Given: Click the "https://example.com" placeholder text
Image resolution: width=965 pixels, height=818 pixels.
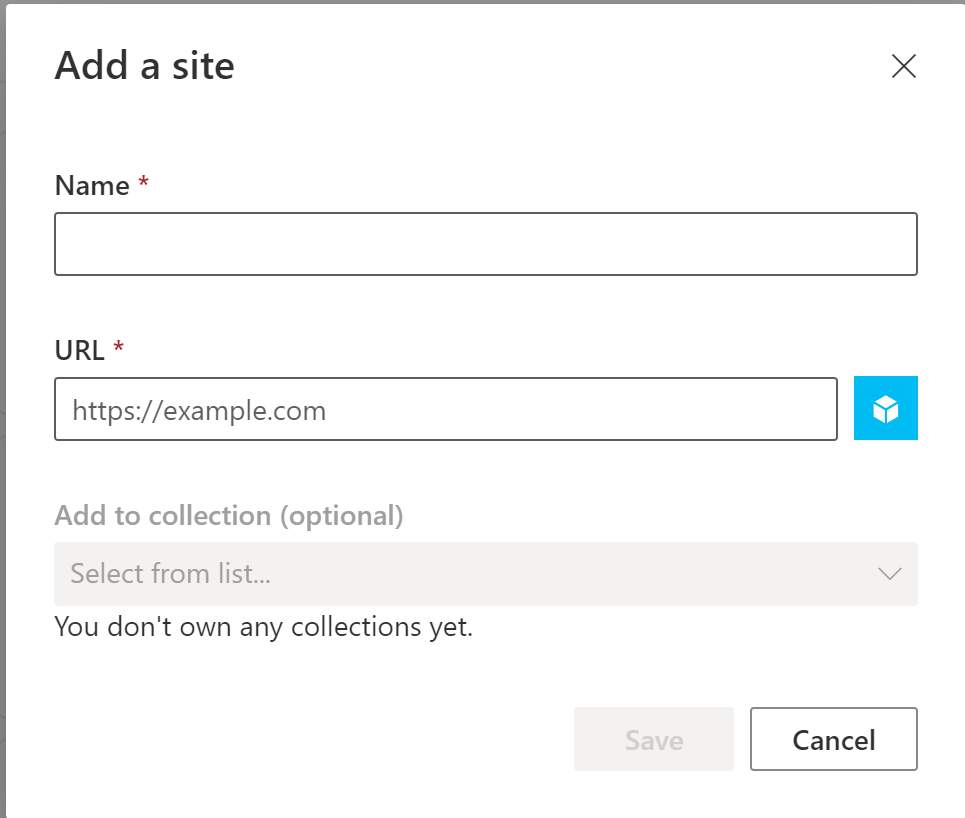Looking at the screenshot, I should coord(199,410).
